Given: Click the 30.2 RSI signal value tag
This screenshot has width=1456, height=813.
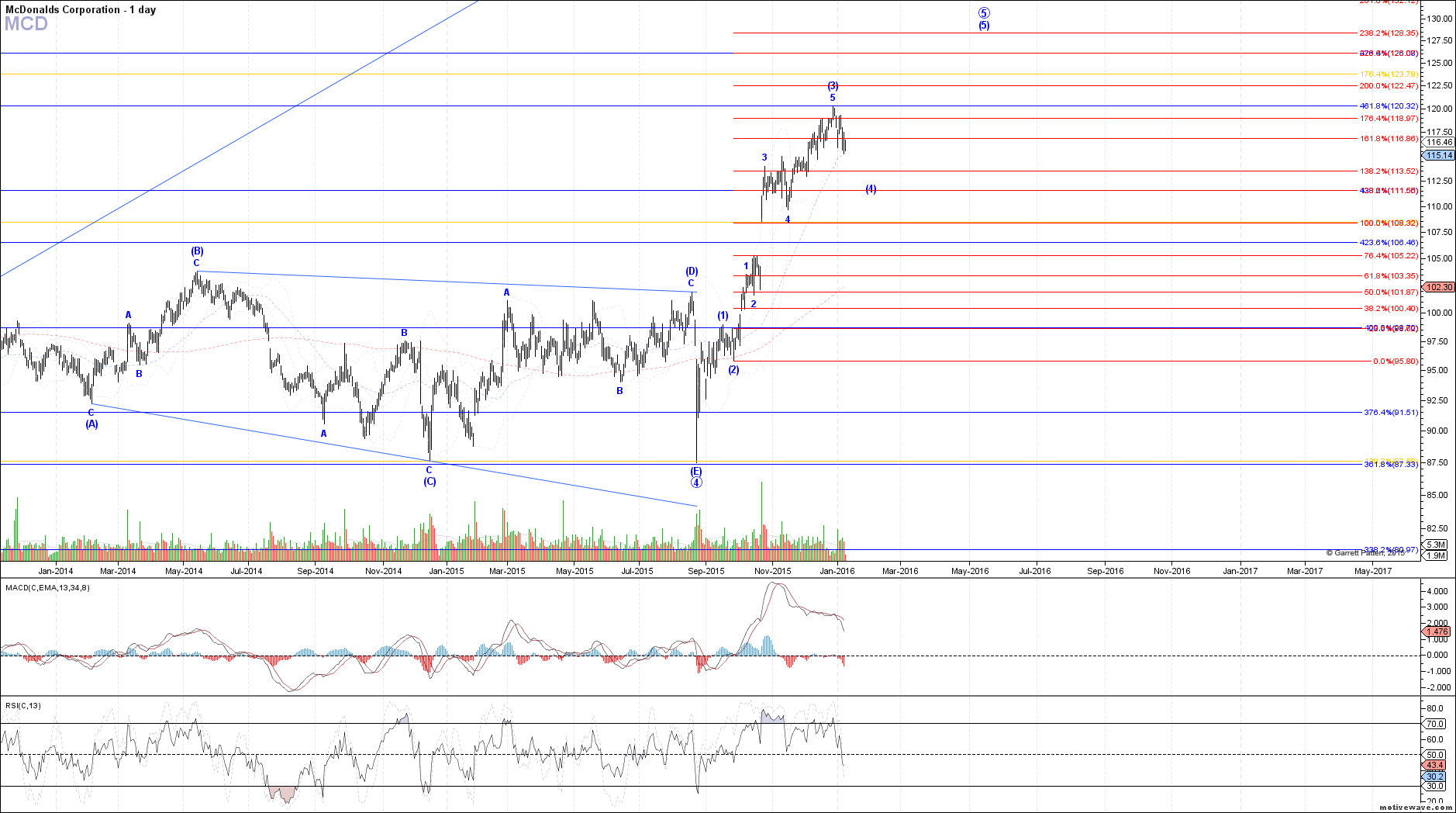Looking at the screenshot, I should (x=1435, y=777).
